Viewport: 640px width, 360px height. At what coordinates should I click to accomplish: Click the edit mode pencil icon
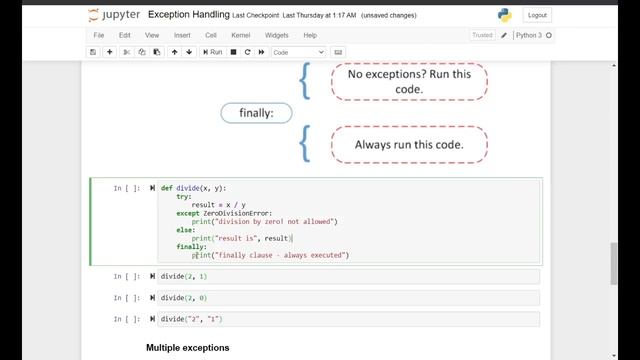tap(504, 36)
